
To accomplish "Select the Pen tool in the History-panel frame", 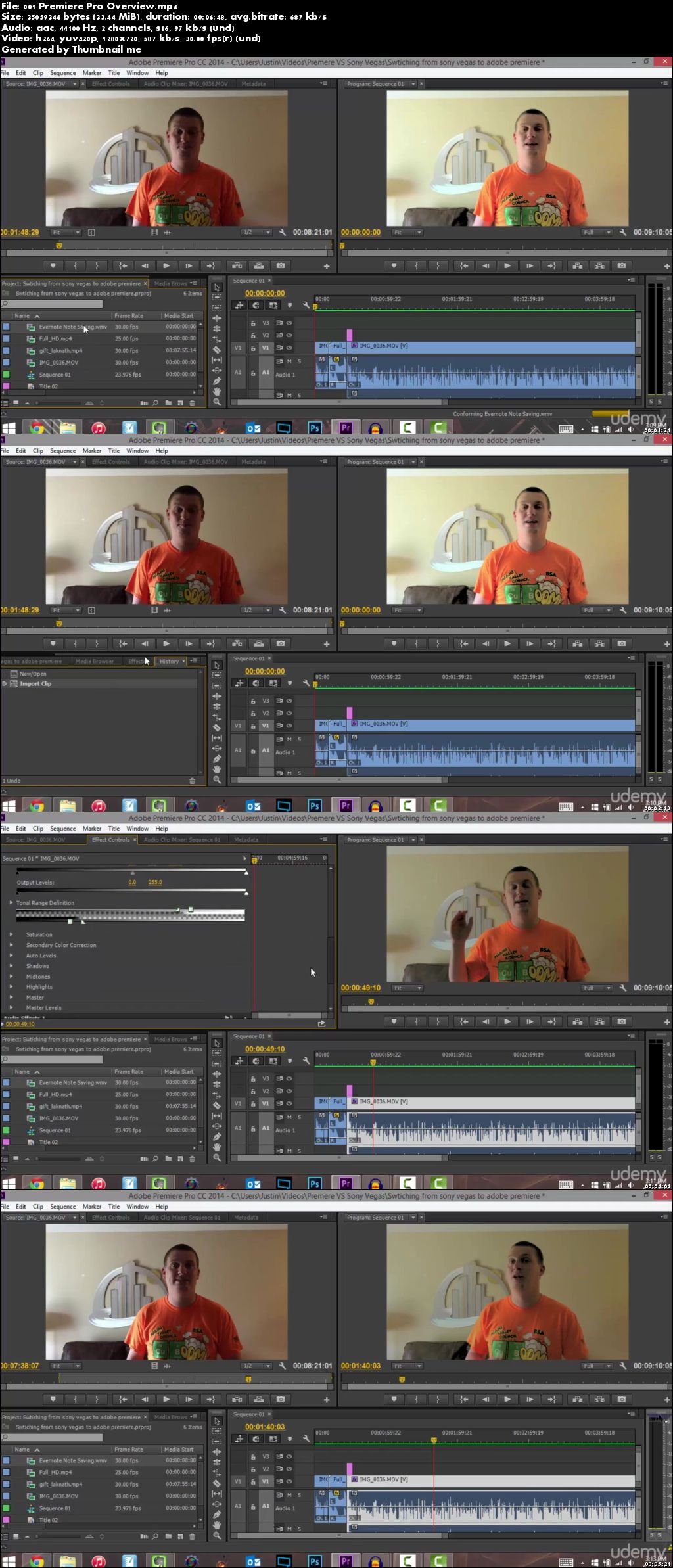I will point(217,759).
